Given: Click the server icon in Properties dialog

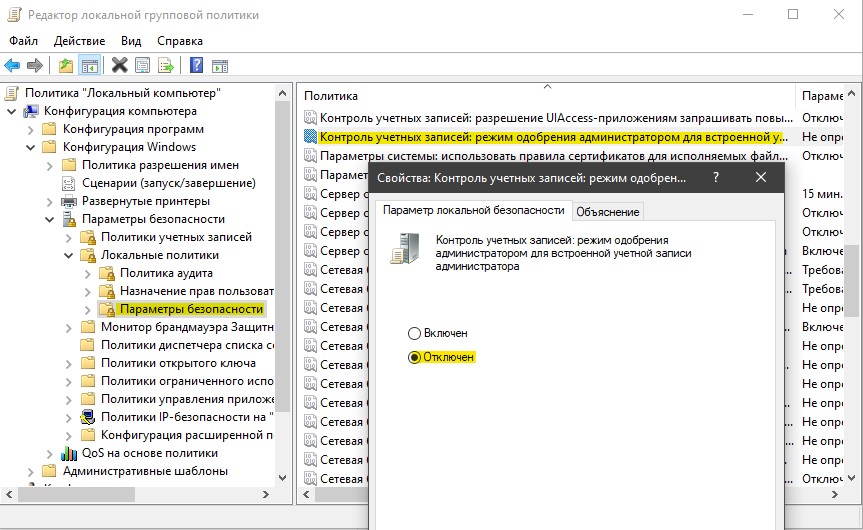Looking at the screenshot, I should [406, 248].
